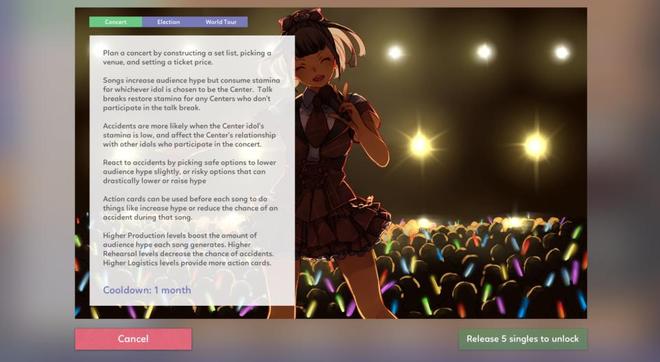This screenshot has width=660, height=362.
Task: Switch to the Election tab
Action: pyautogui.click(x=168, y=22)
